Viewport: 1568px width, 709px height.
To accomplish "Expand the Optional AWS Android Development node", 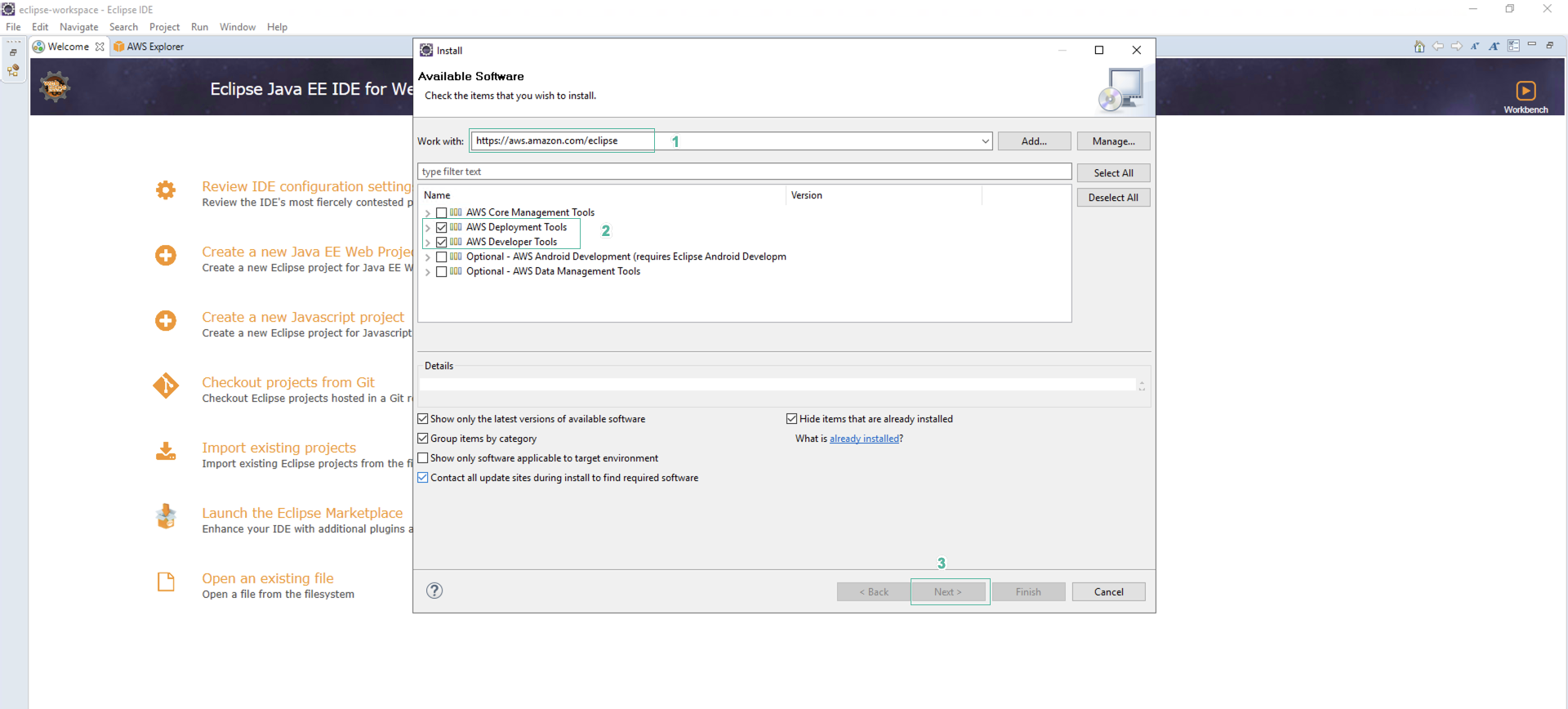I will click(427, 257).
